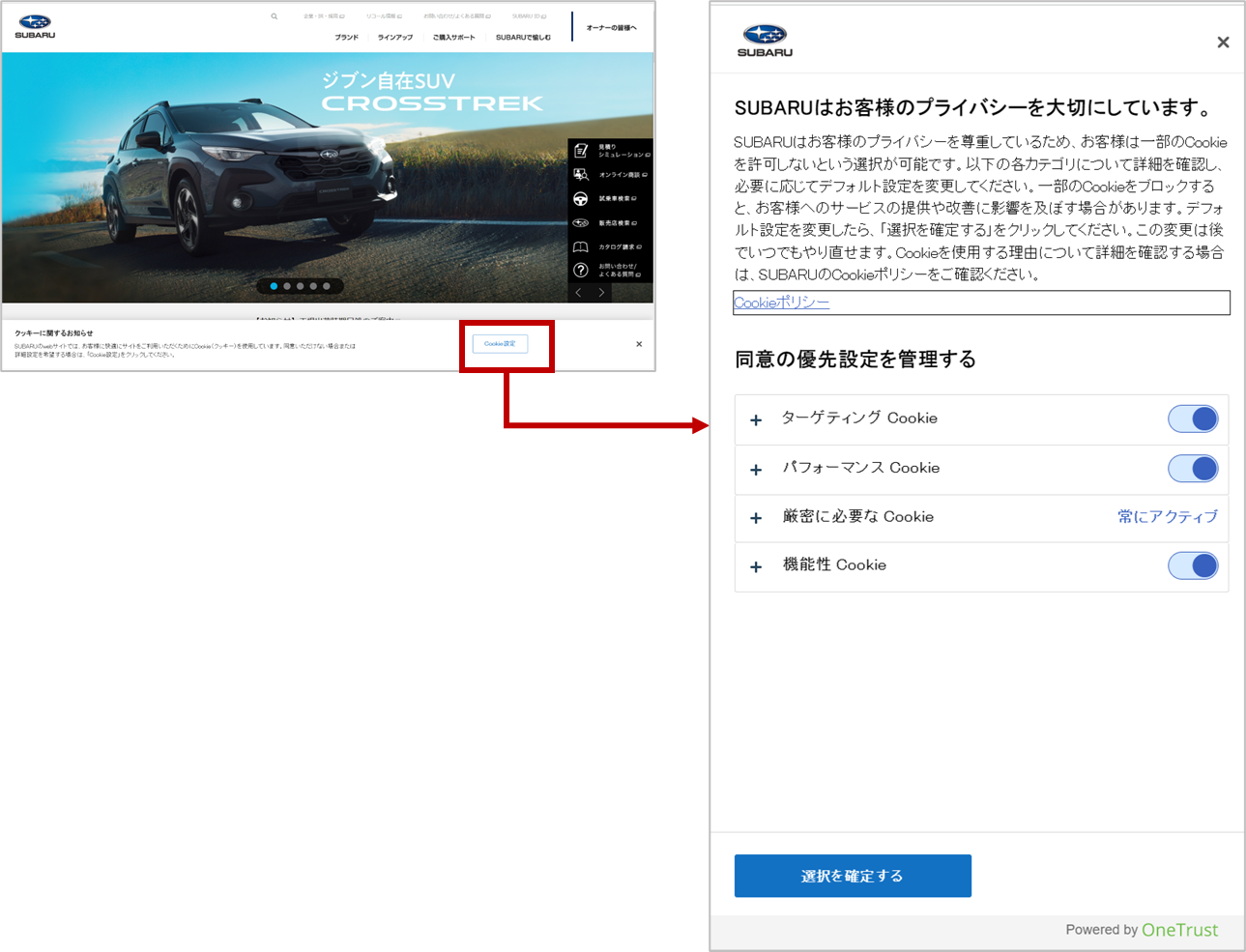Click the クッキーに関するお知らせ banner title
This screenshot has width=1246, height=952.
[54, 333]
